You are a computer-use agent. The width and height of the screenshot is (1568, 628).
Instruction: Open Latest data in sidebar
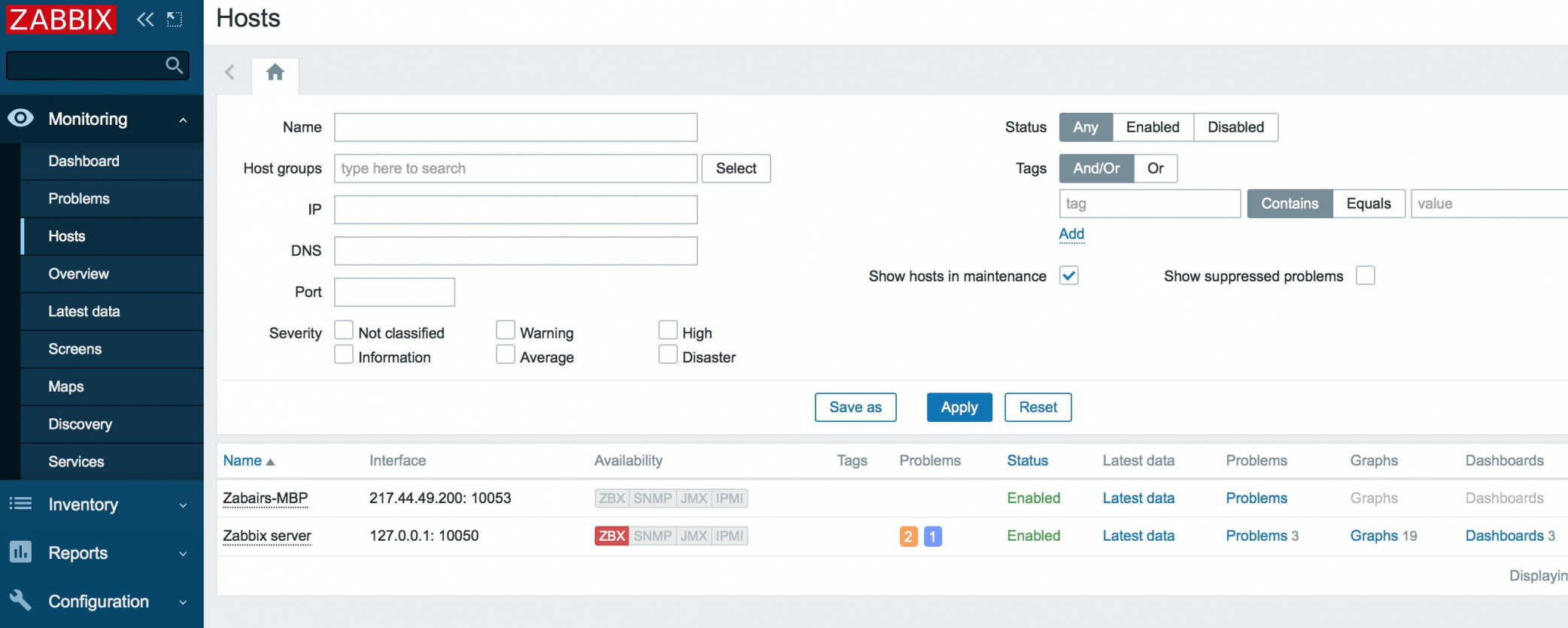pos(84,311)
